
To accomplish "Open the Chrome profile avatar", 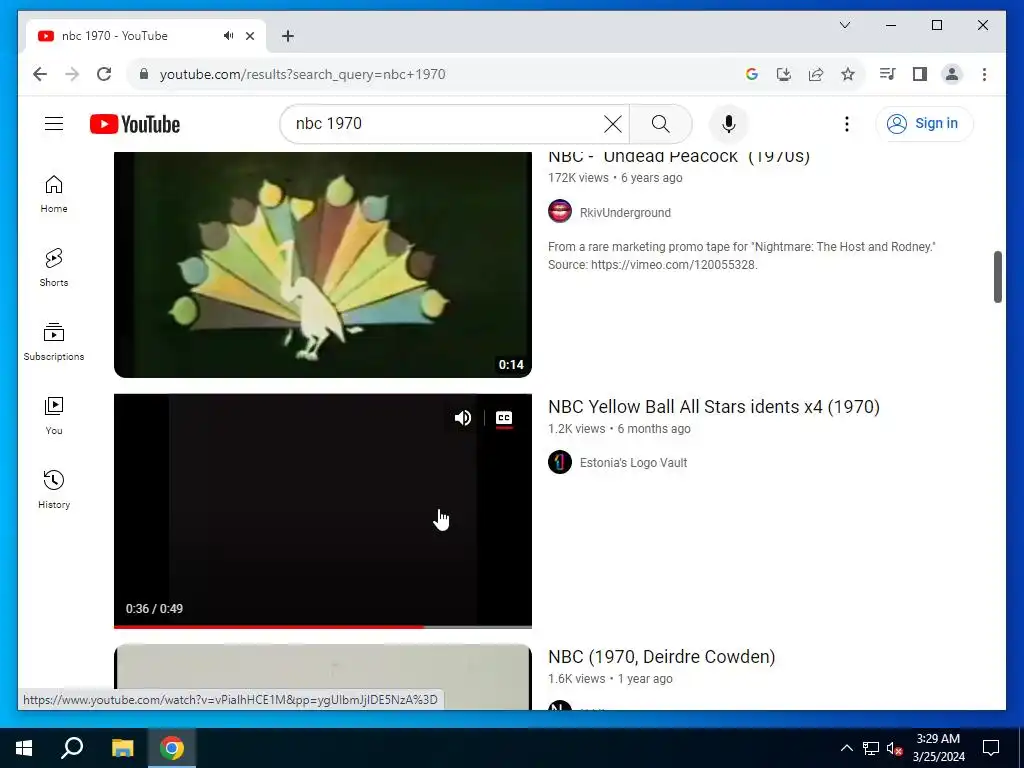I will point(952,74).
